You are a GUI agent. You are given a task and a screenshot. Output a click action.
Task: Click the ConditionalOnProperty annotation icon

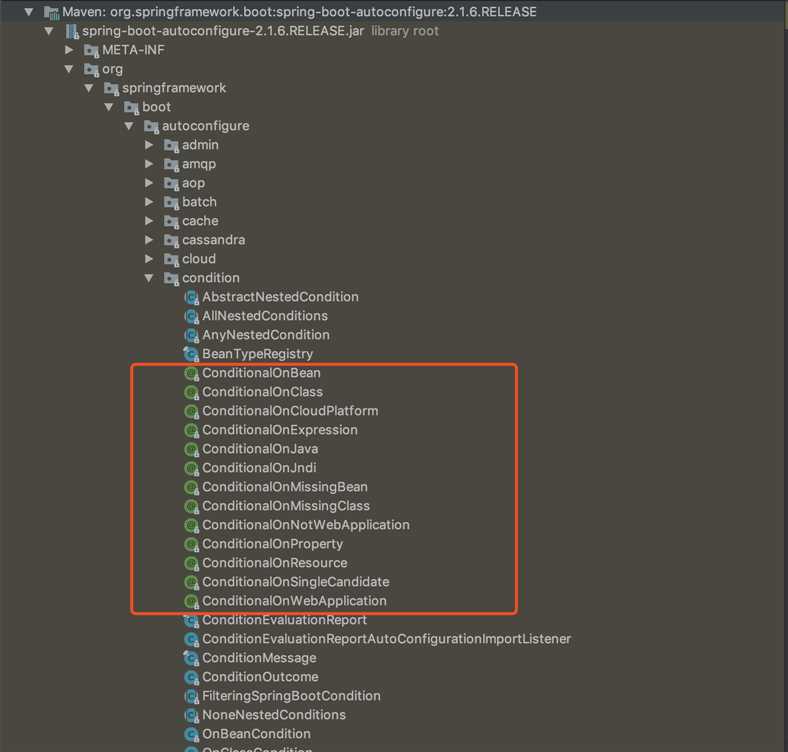click(x=191, y=544)
